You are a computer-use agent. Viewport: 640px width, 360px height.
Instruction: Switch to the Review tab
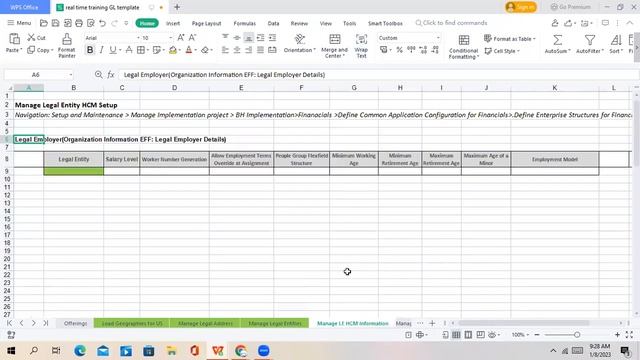pos(299,23)
